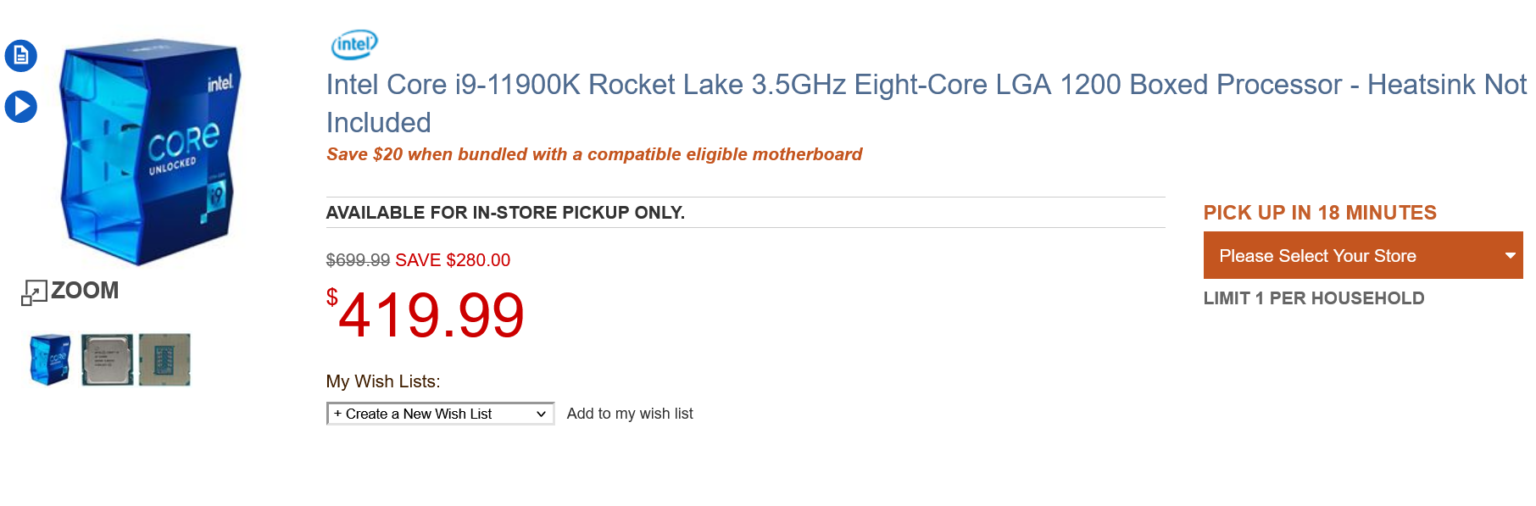Viewport: 1536px width, 506px height.
Task: Click the Save $20 bundle offer text
Action: [x=594, y=155]
